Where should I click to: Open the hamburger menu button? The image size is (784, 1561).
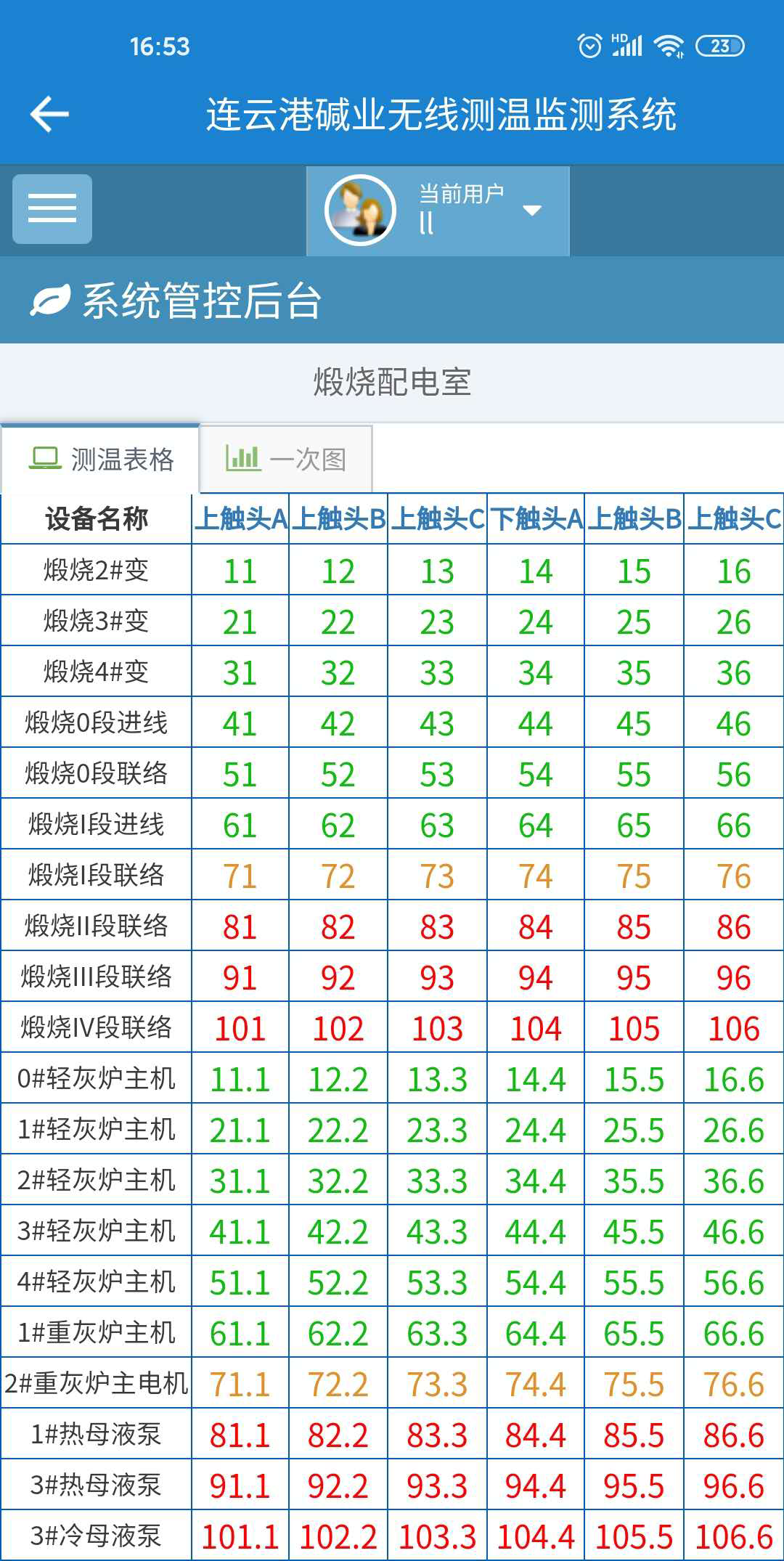52,209
